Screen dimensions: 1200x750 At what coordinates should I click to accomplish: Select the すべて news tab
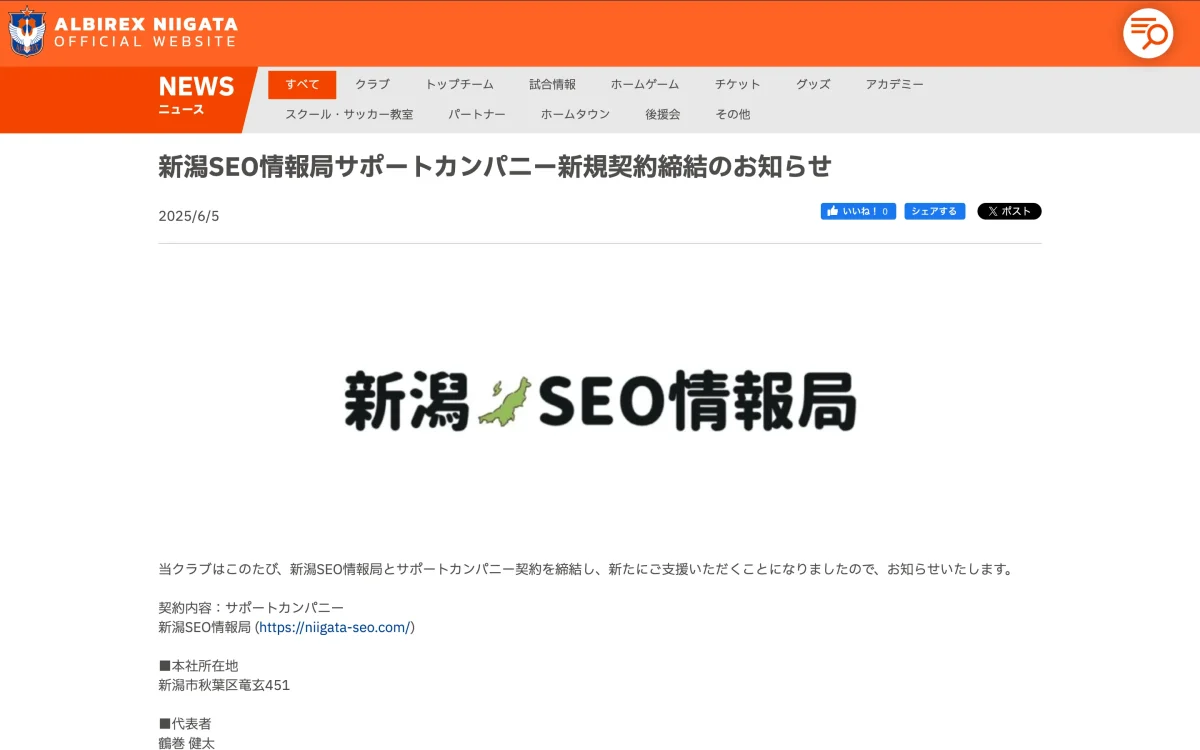tap(302, 85)
